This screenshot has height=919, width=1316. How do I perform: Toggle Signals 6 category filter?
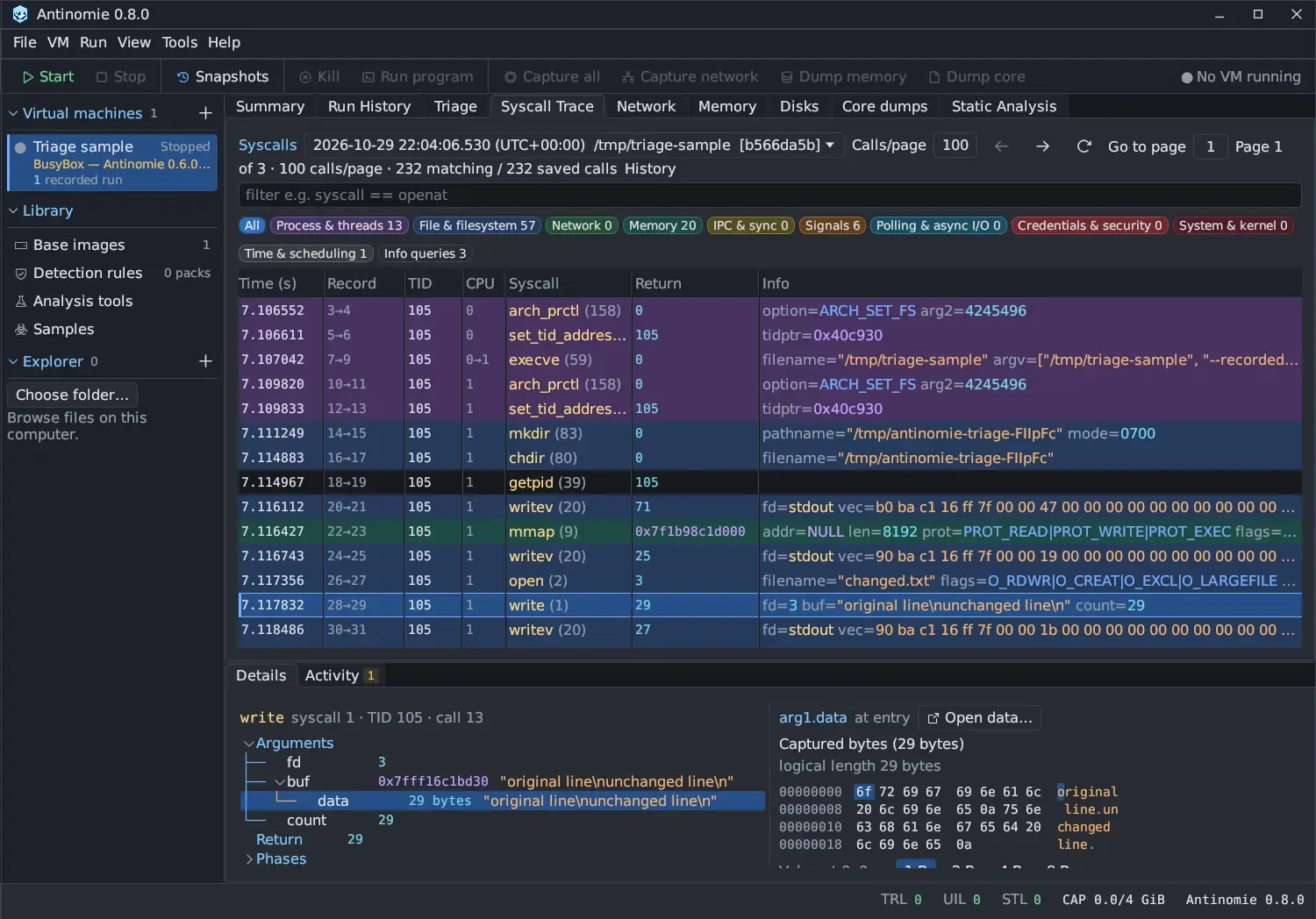tap(832, 225)
